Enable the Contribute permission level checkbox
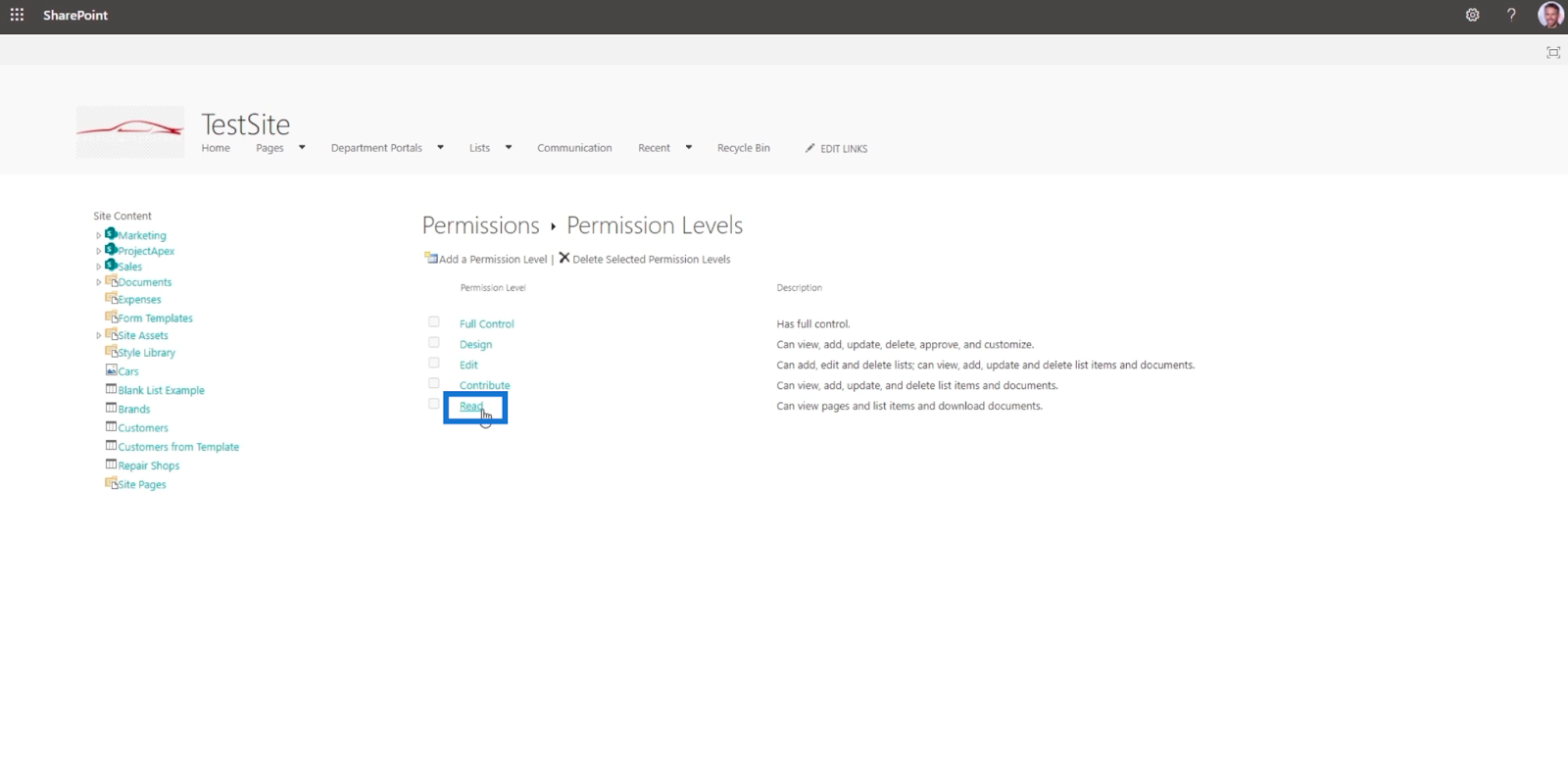The width and height of the screenshot is (1568, 783). coord(433,383)
